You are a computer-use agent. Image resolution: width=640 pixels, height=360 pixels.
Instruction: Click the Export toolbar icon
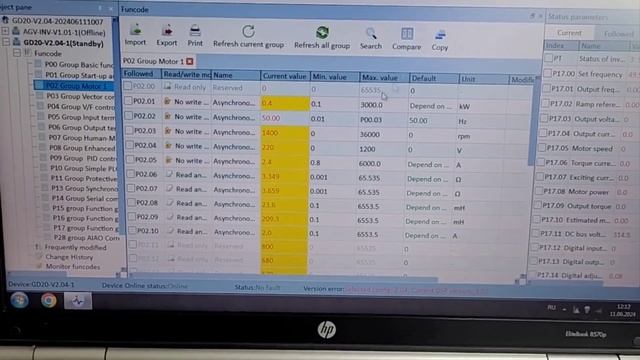click(x=167, y=30)
